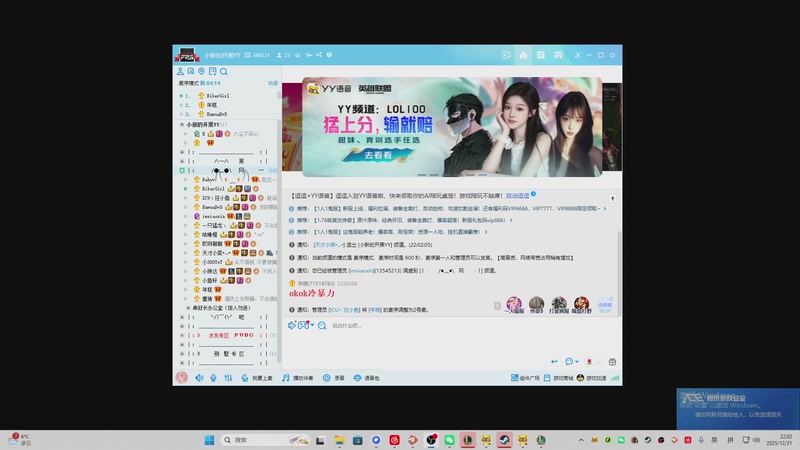800x450 pixels.
Task: Toggle the microphone icon in bottom bar
Action: click(213, 378)
